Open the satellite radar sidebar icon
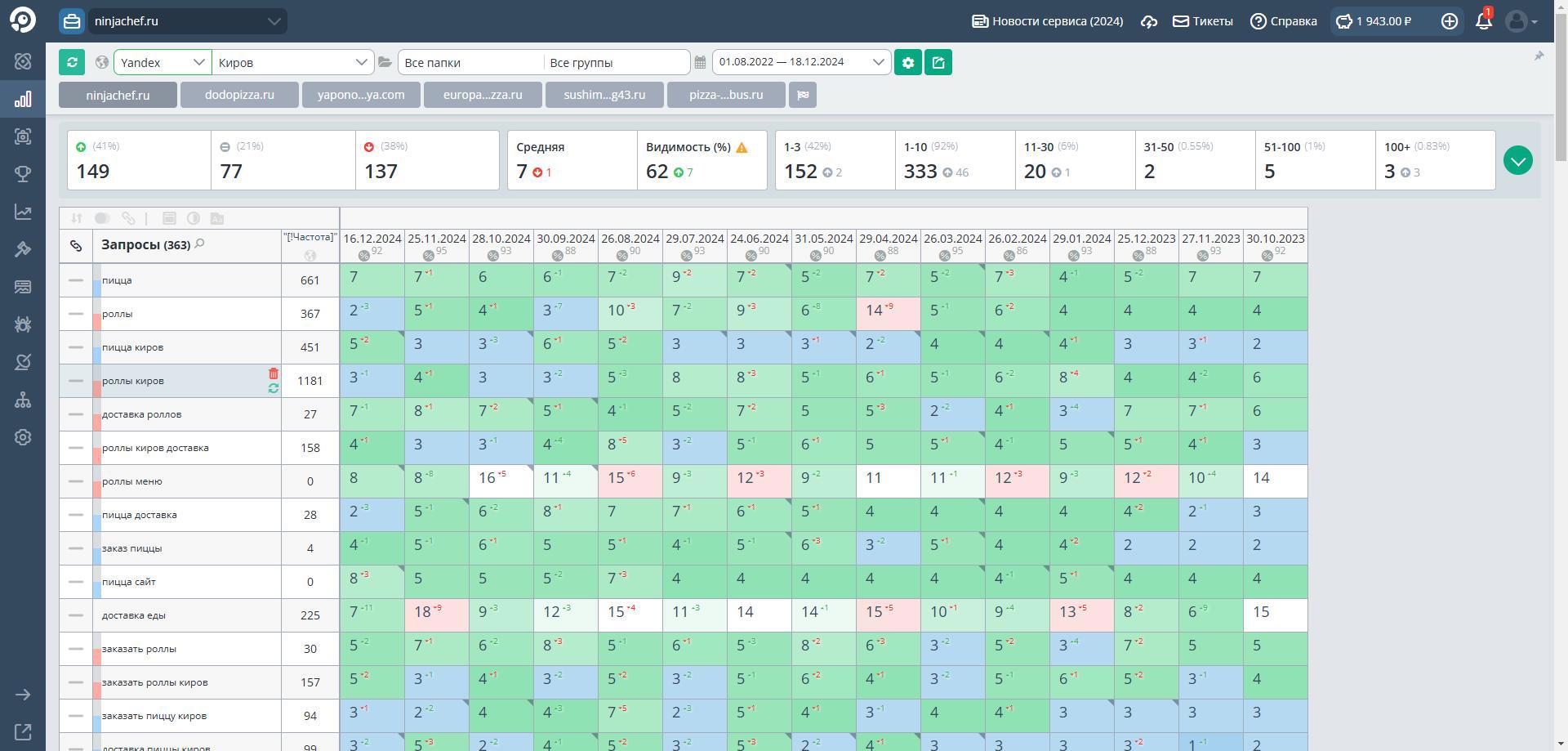Screen dimensions: 1568x751 [23, 362]
